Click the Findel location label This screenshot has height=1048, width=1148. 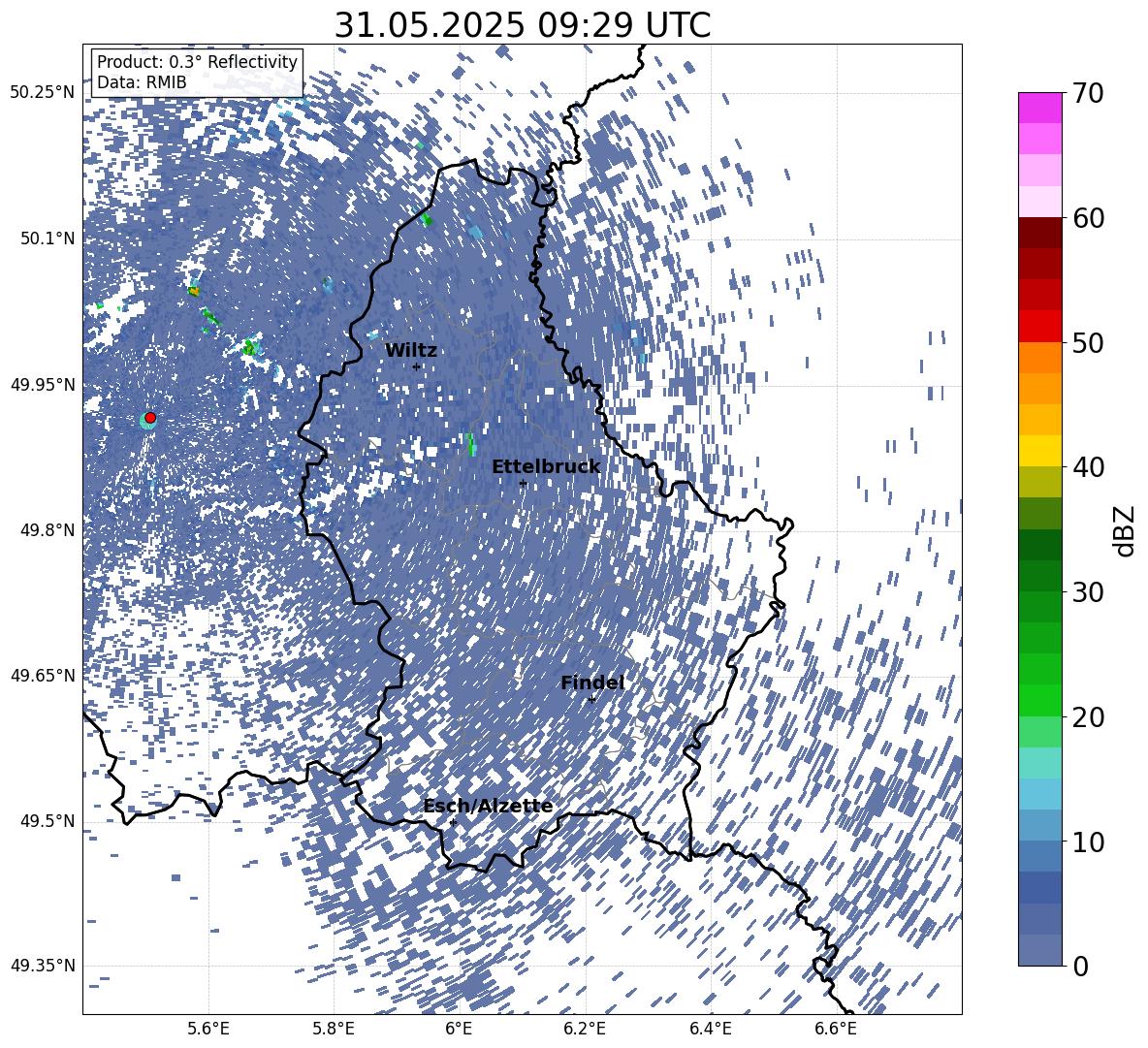tap(592, 683)
